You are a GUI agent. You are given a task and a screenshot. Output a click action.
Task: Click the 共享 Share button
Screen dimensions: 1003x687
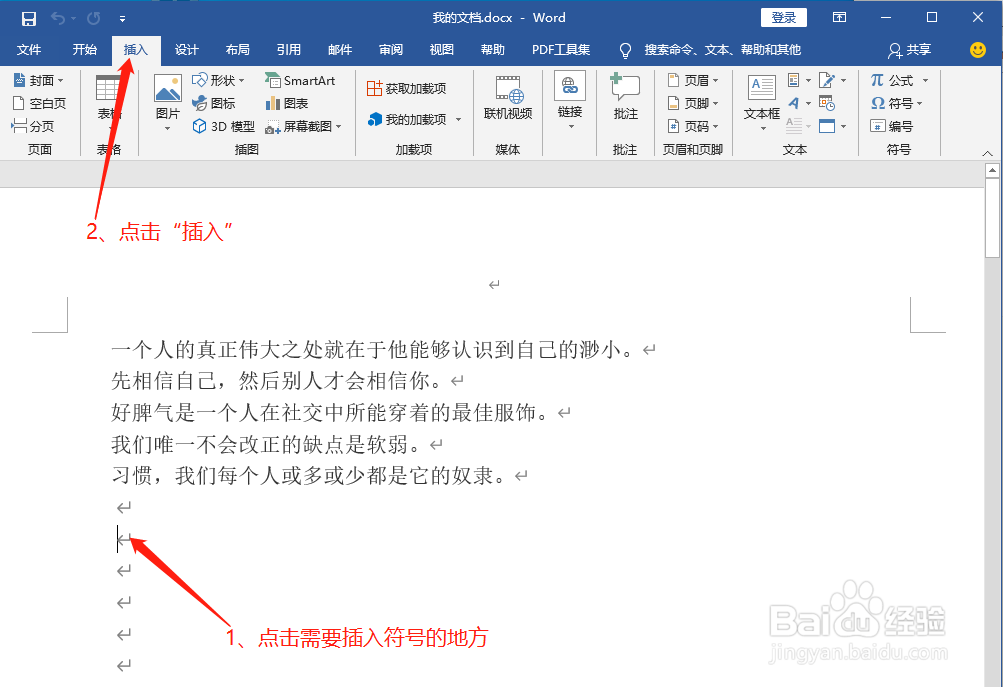(x=909, y=50)
